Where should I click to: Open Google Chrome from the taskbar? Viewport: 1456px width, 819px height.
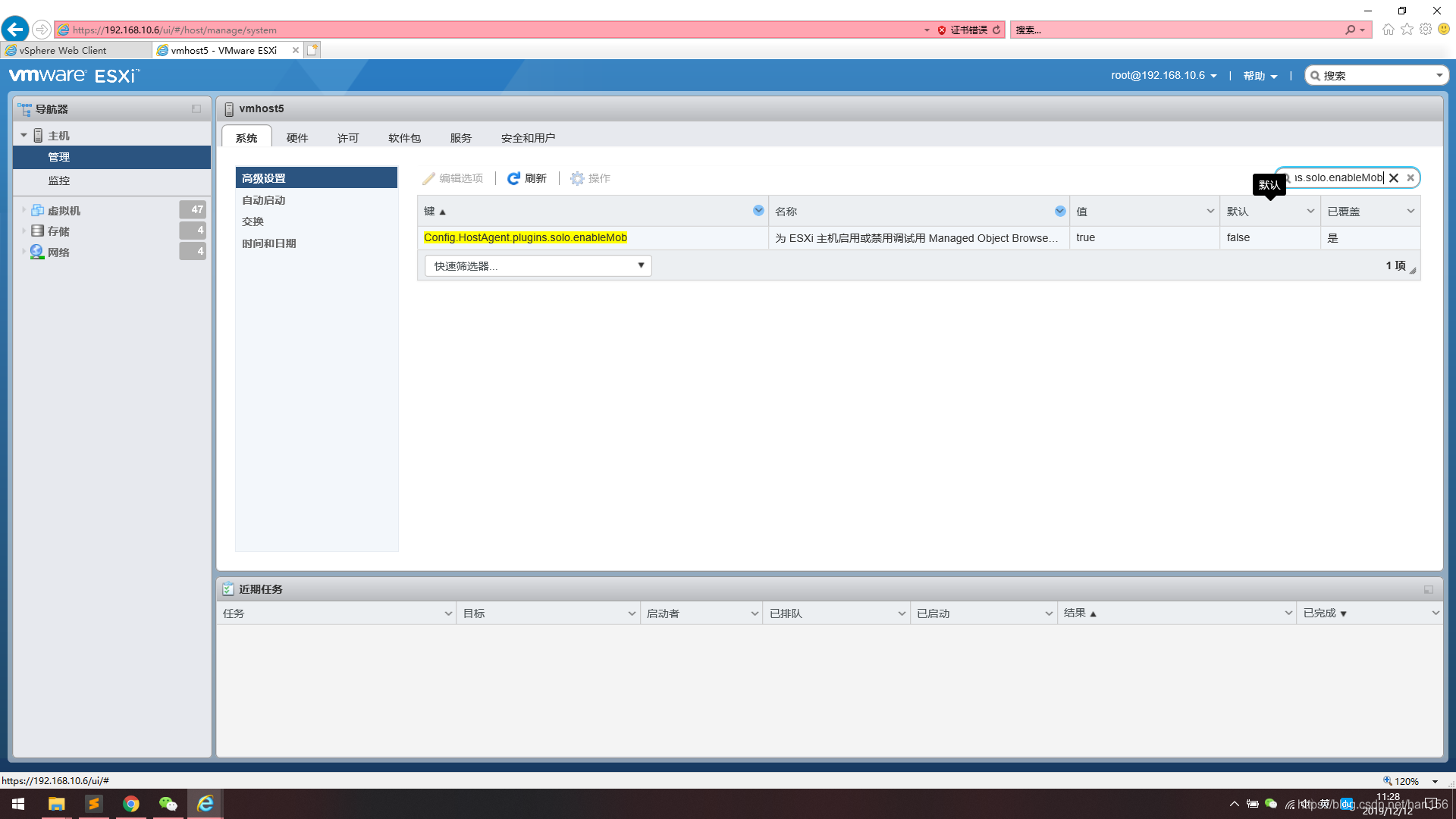tap(130, 804)
